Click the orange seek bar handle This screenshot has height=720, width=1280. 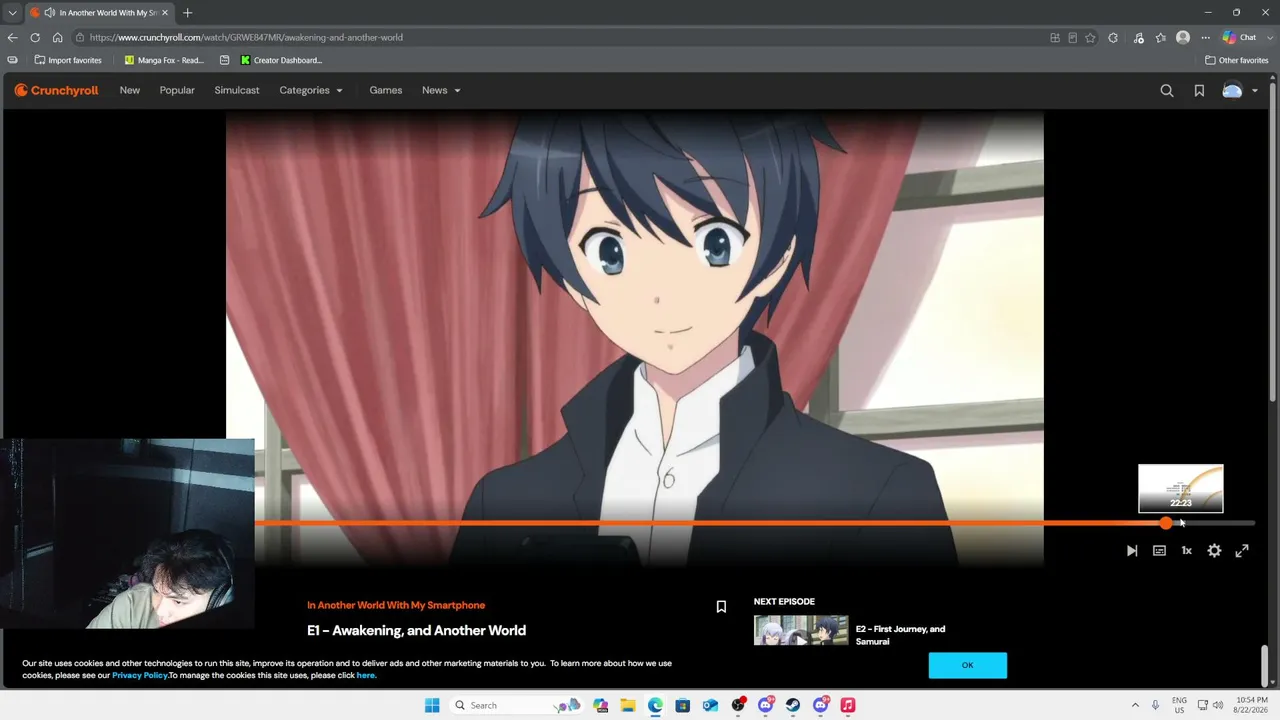pyautogui.click(x=1166, y=523)
